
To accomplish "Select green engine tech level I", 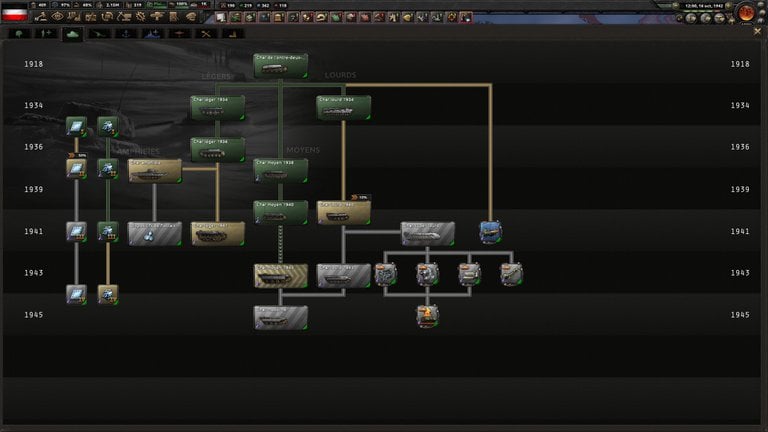I will tap(108, 127).
